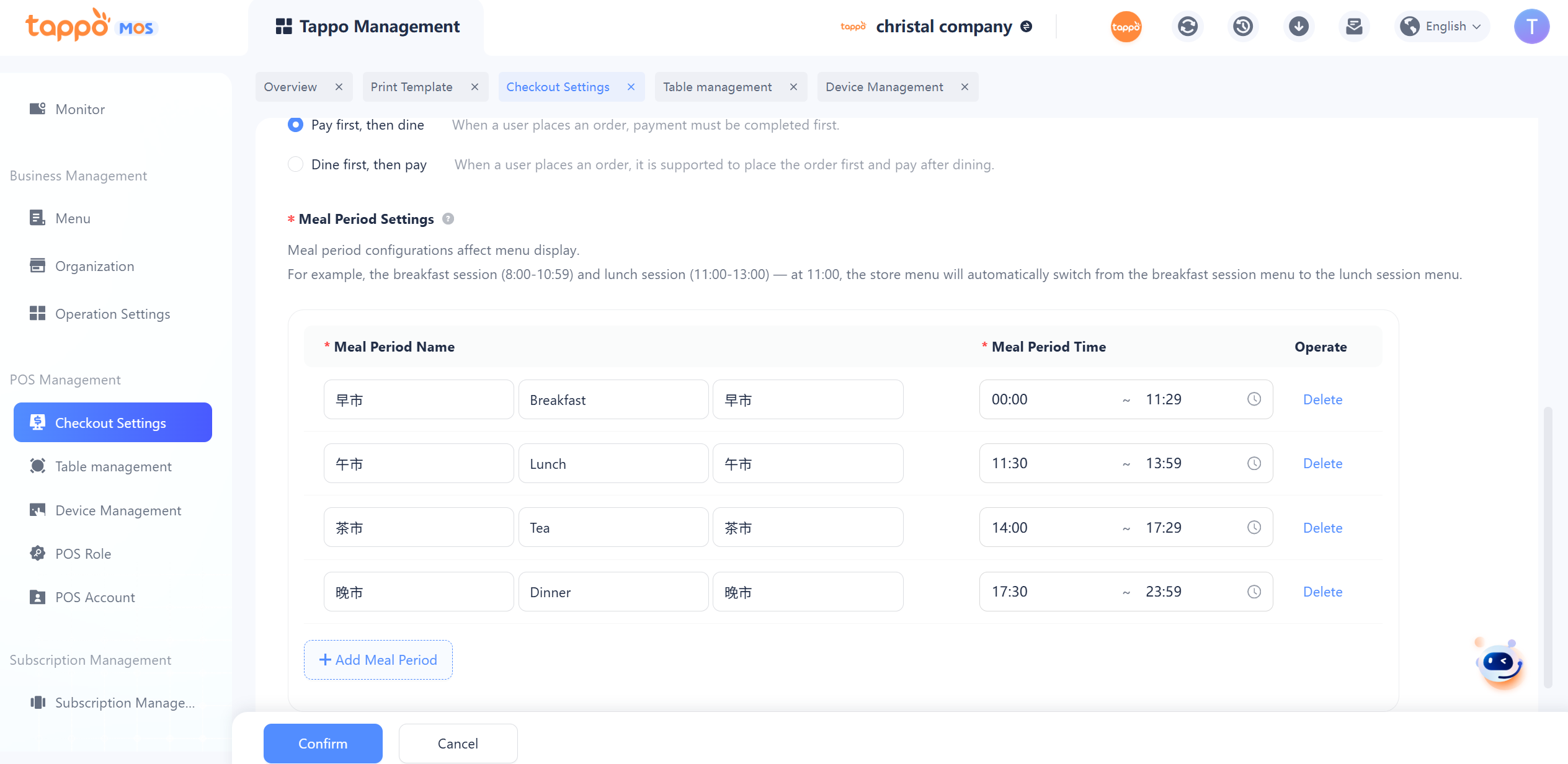Click clock icon in Breakfast time field
Image resolution: width=1568 pixels, height=764 pixels.
pyautogui.click(x=1254, y=399)
